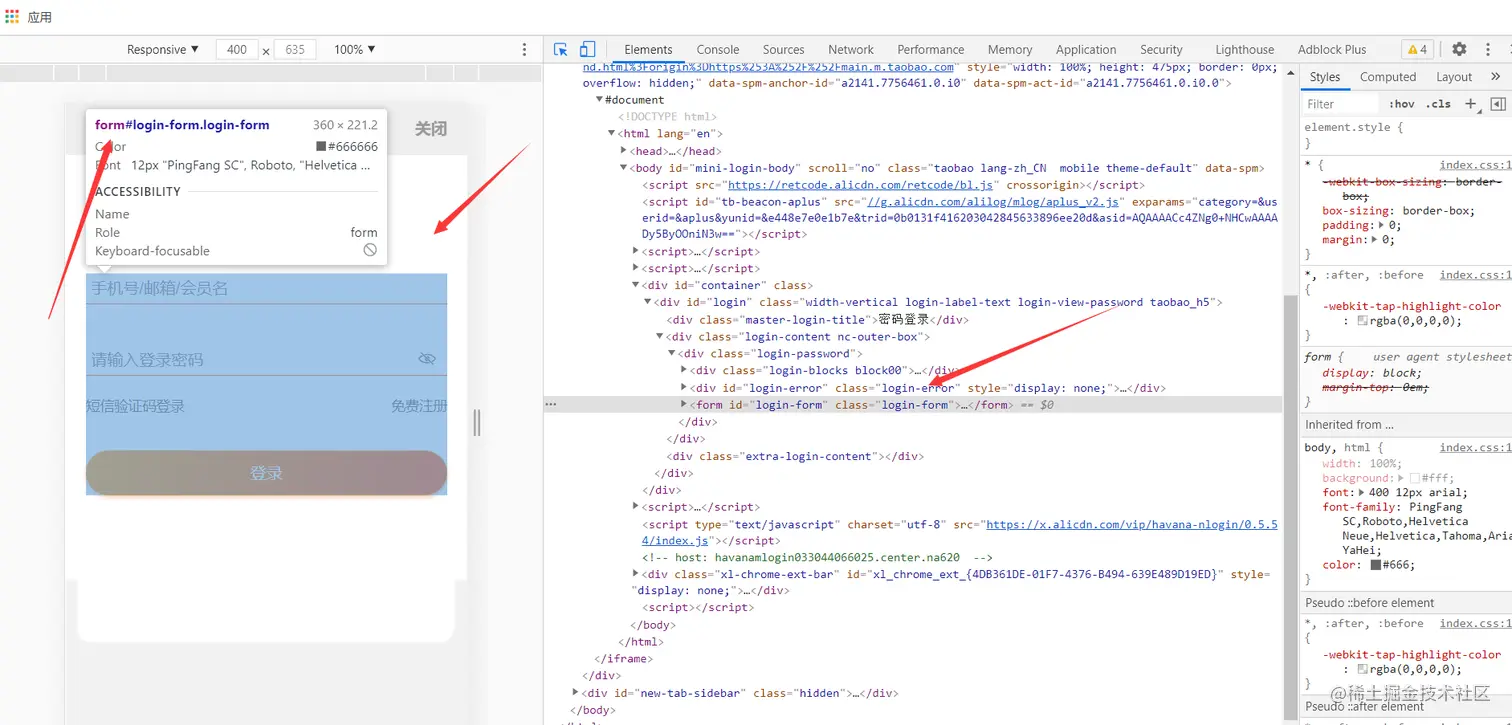Click the #666 color swatch
Screen dimensions: 1512x725
point(1376,565)
